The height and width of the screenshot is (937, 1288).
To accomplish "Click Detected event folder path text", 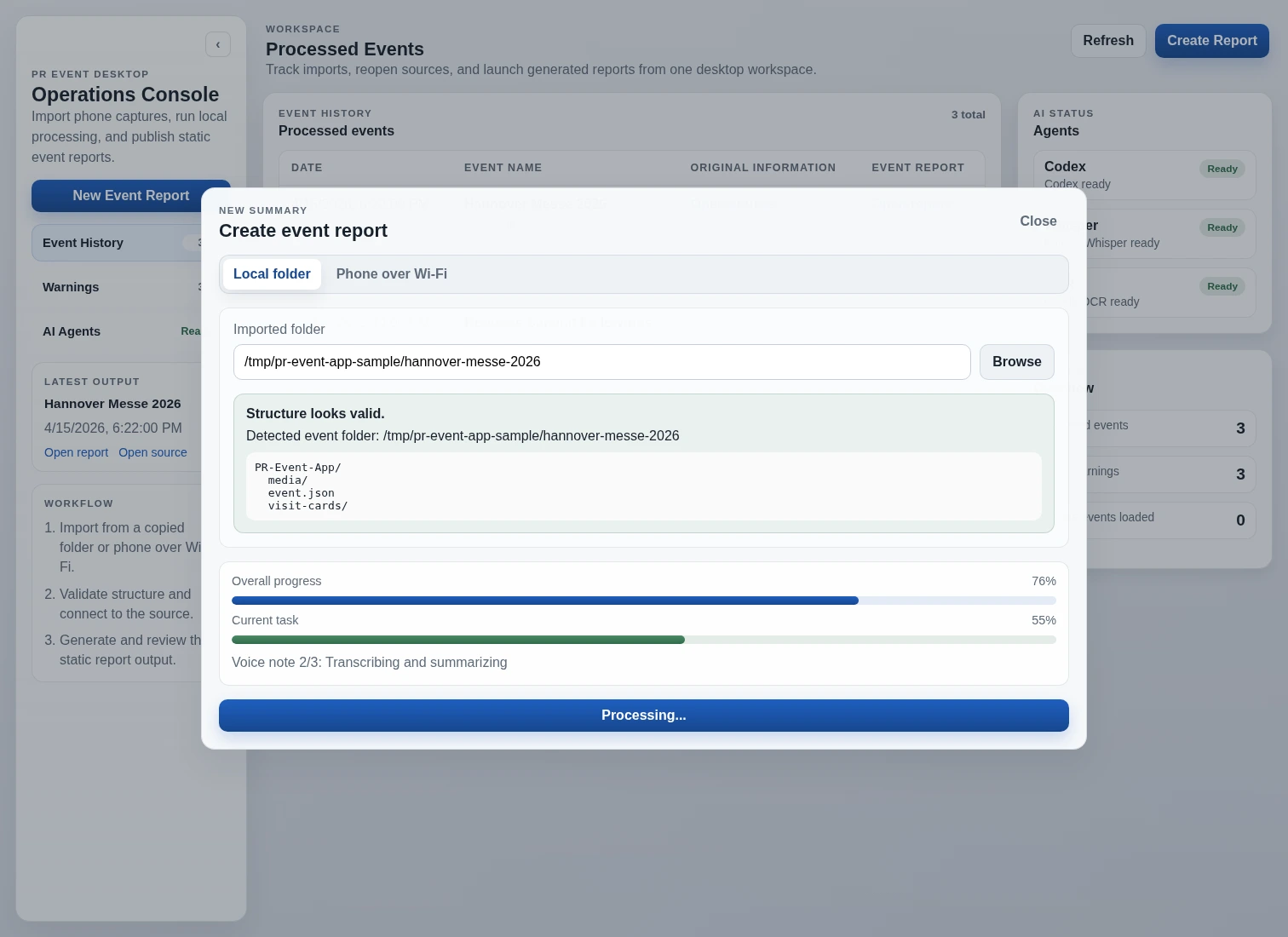I will click(463, 436).
